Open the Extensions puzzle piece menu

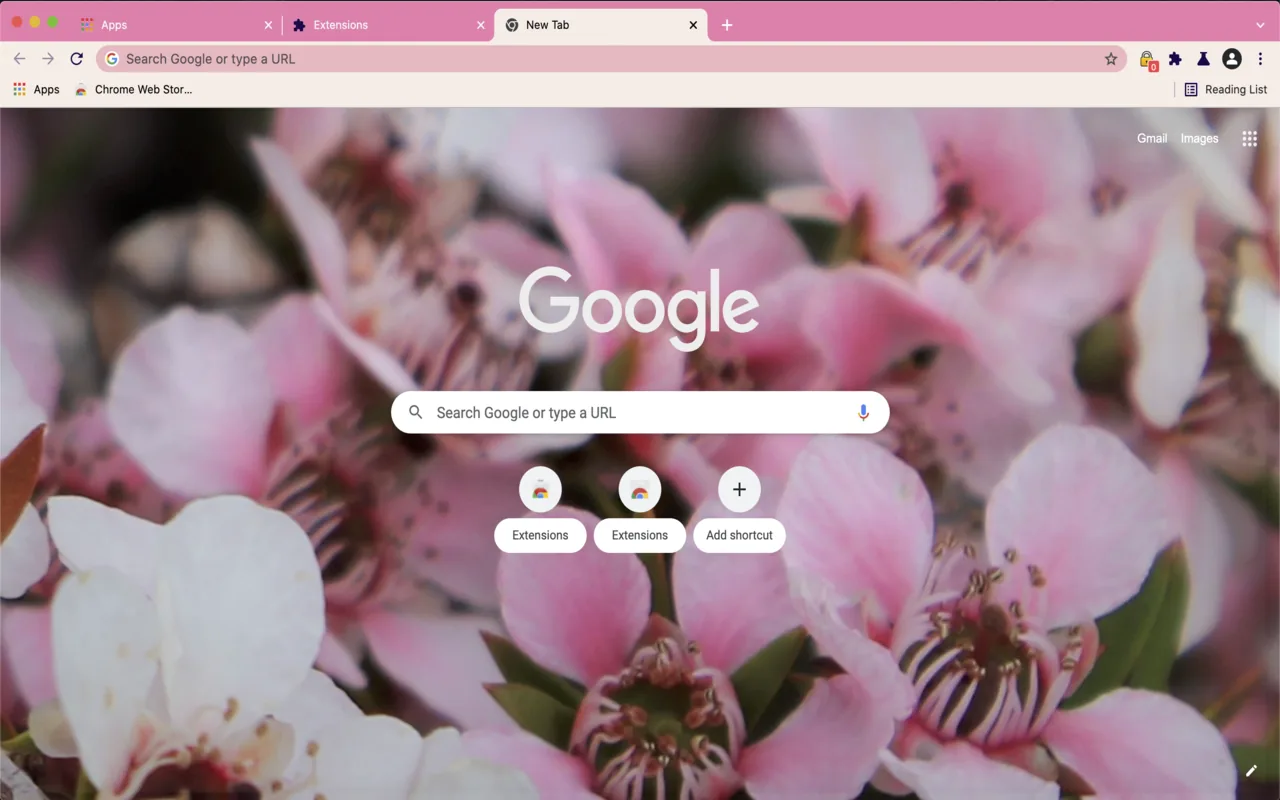click(1175, 59)
